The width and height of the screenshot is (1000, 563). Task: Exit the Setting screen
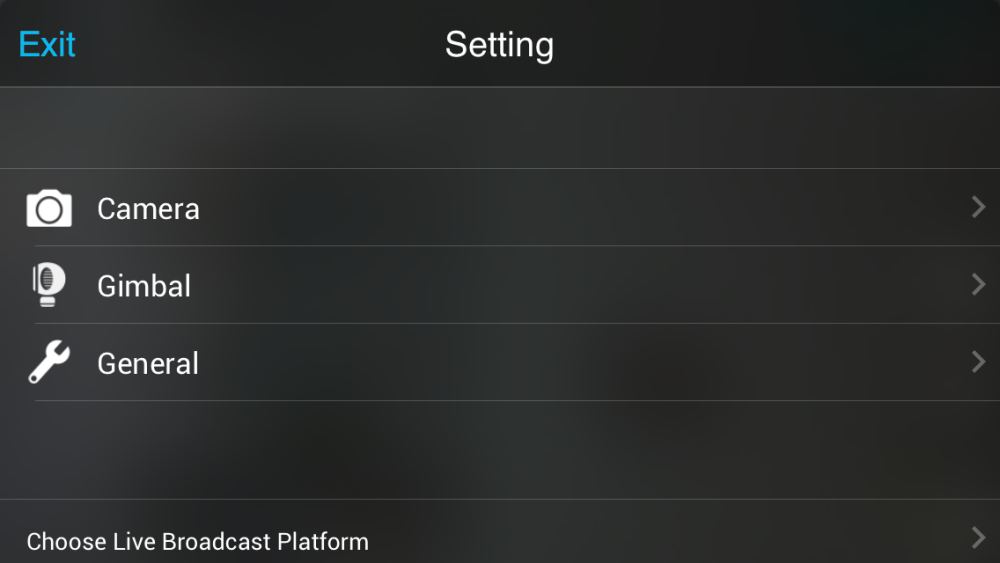coord(47,44)
